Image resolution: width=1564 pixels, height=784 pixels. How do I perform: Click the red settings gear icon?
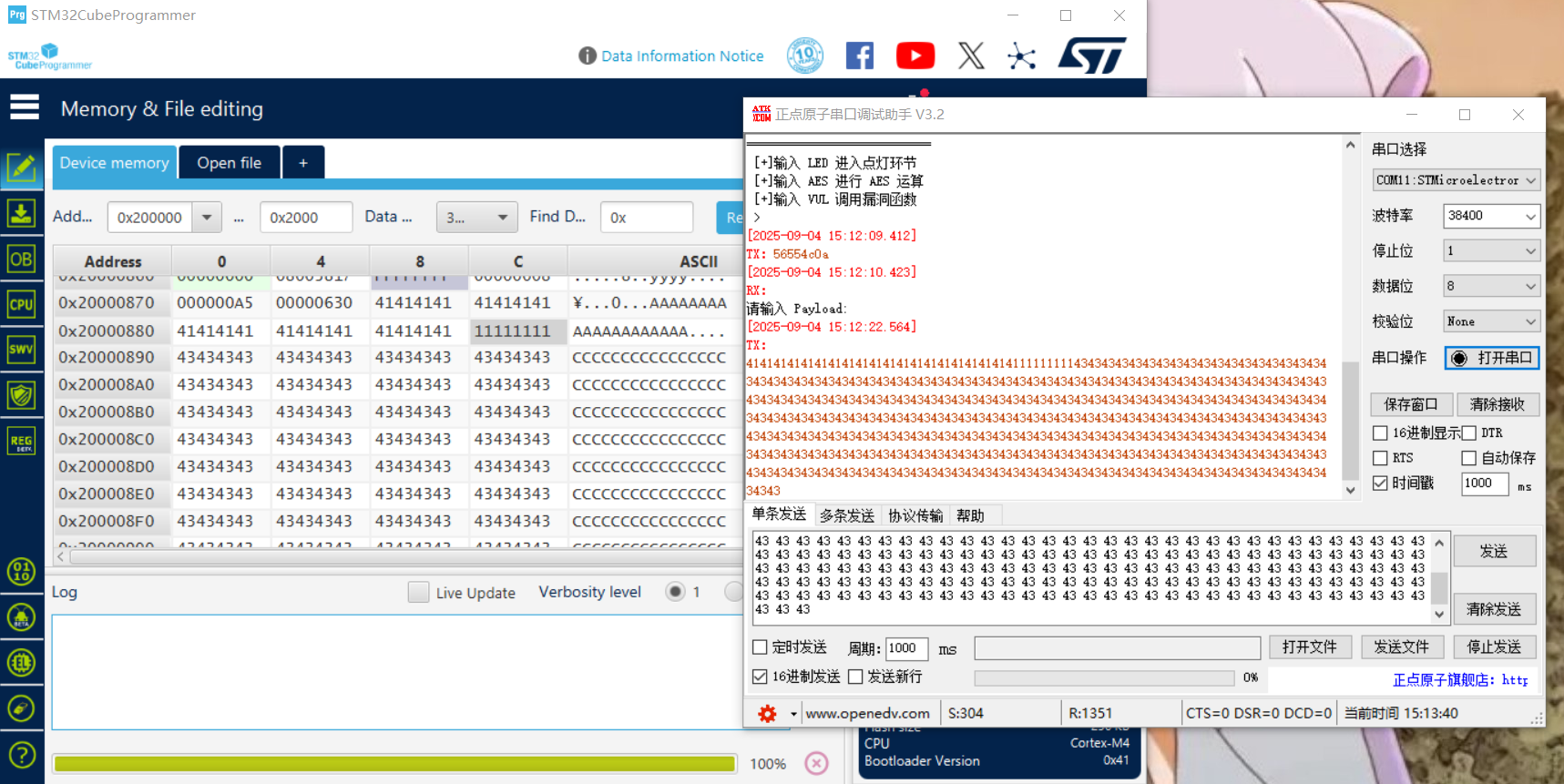(x=767, y=714)
